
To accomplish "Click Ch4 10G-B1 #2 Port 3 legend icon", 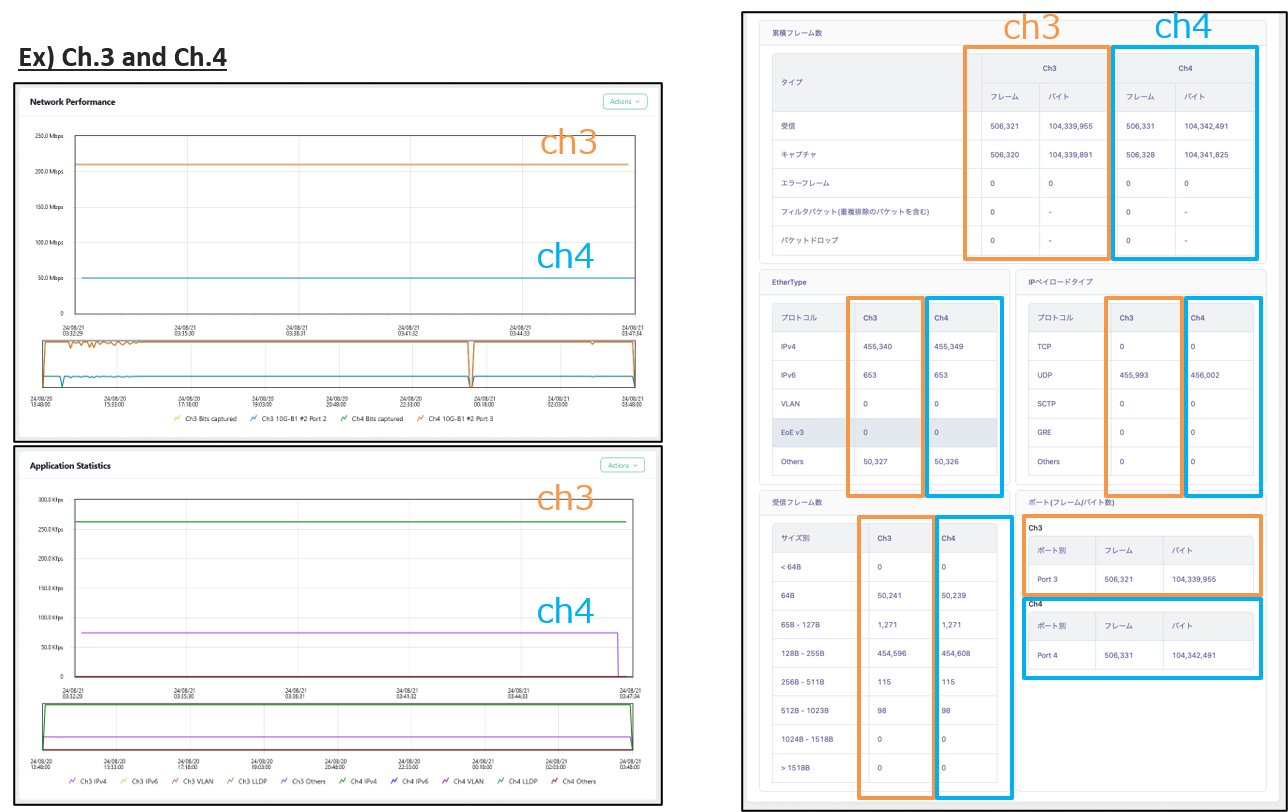I will [421, 419].
